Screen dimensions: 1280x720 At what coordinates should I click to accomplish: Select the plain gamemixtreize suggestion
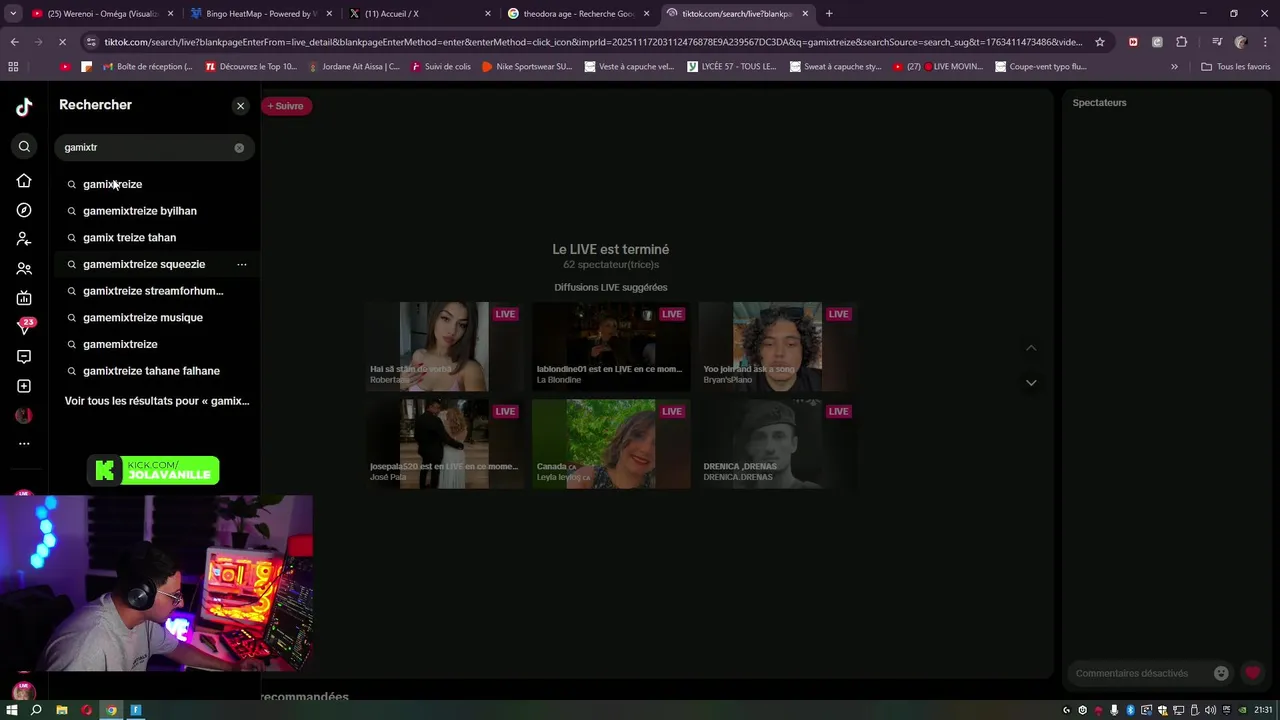tap(120, 344)
